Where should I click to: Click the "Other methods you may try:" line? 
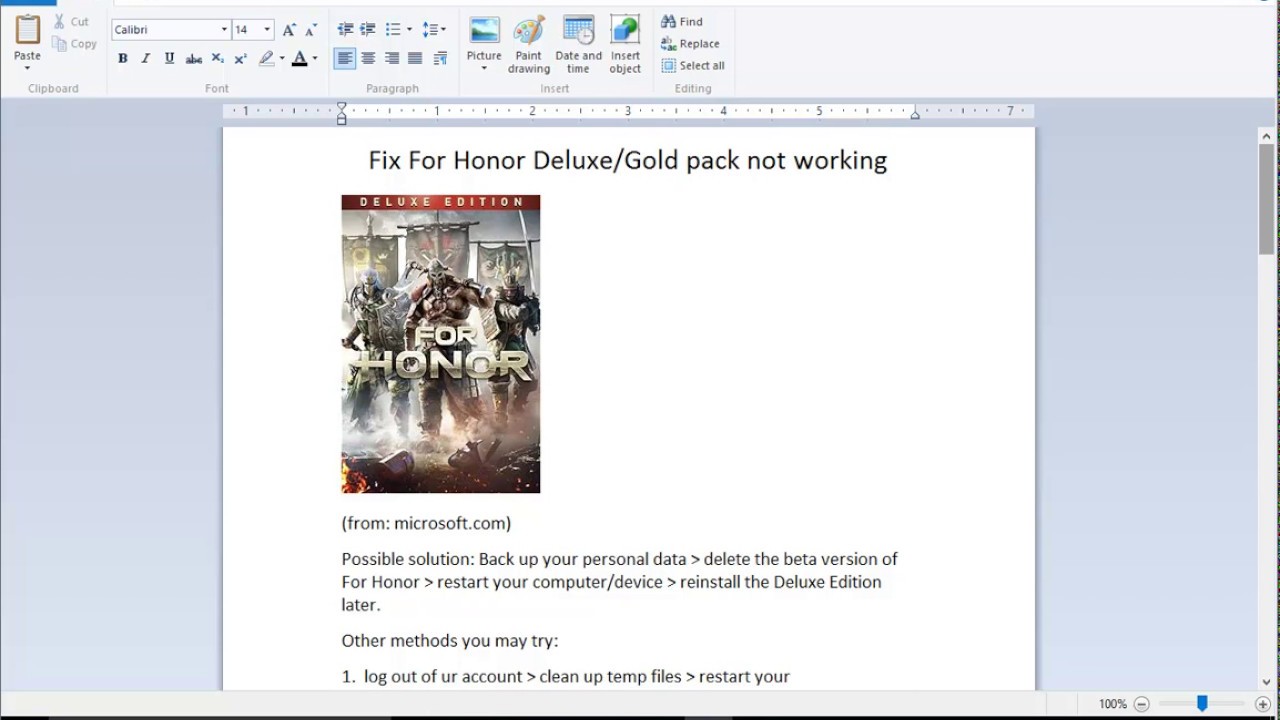pos(450,641)
